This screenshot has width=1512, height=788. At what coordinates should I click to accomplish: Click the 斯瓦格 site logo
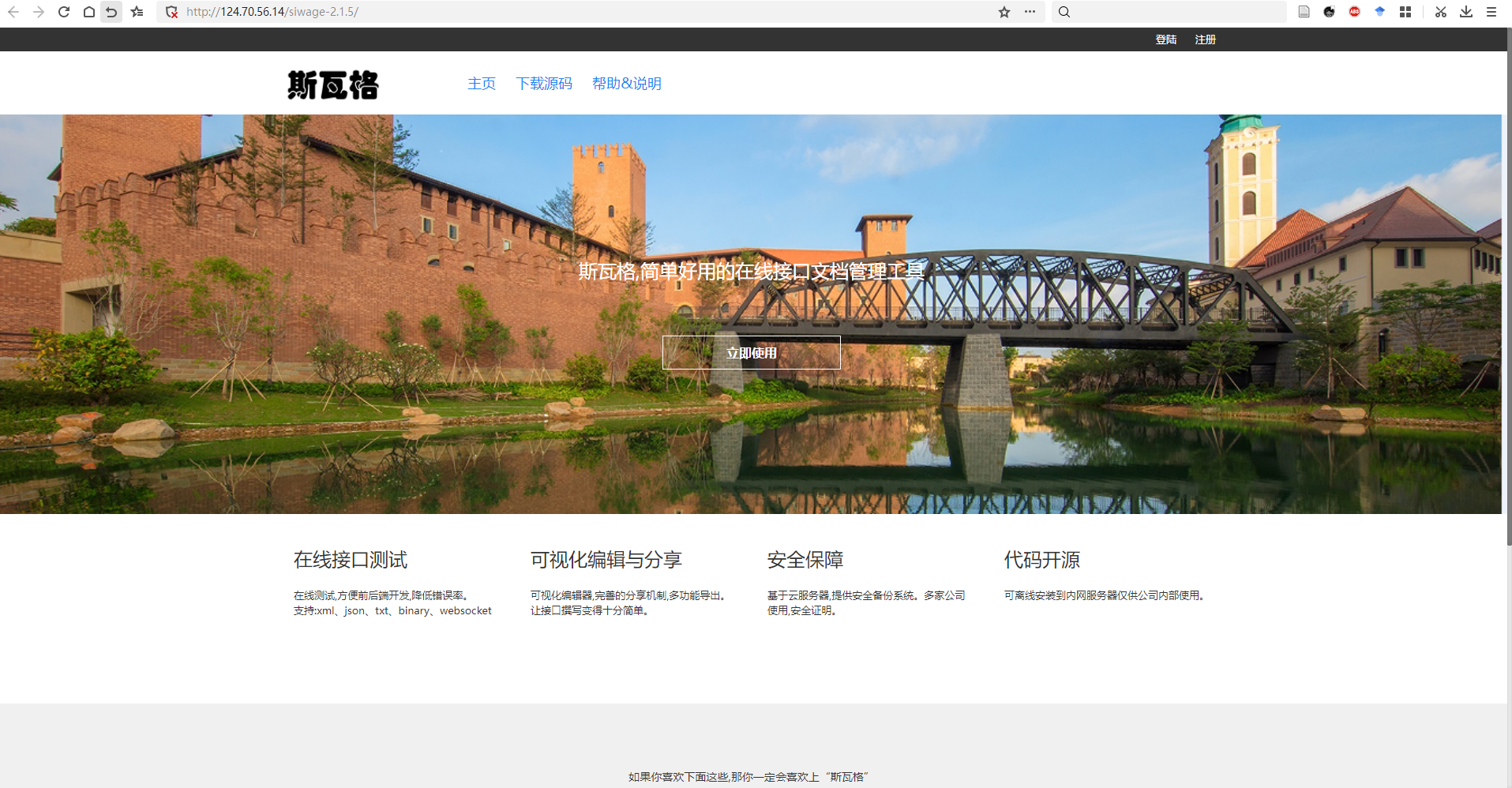click(333, 84)
